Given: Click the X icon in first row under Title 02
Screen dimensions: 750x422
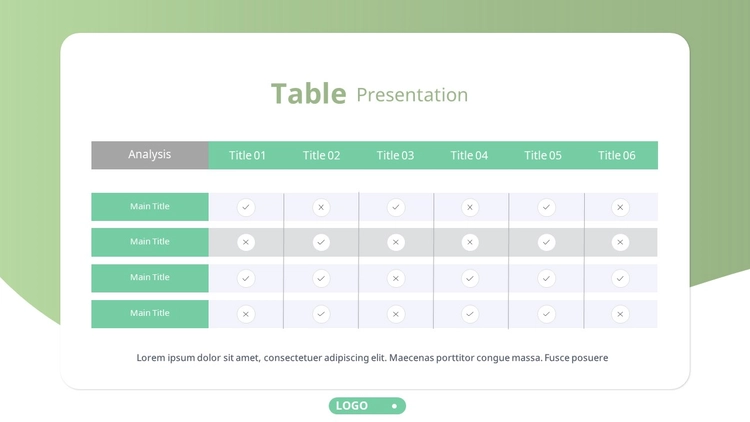Looking at the screenshot, I should click(x=321, y=207).
